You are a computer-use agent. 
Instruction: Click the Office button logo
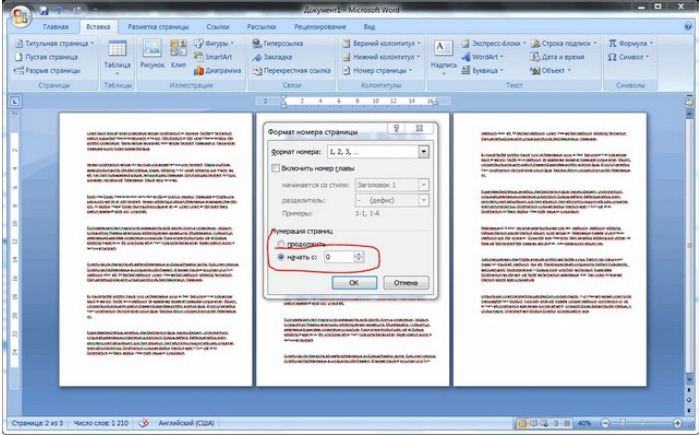tap(21, 16)
